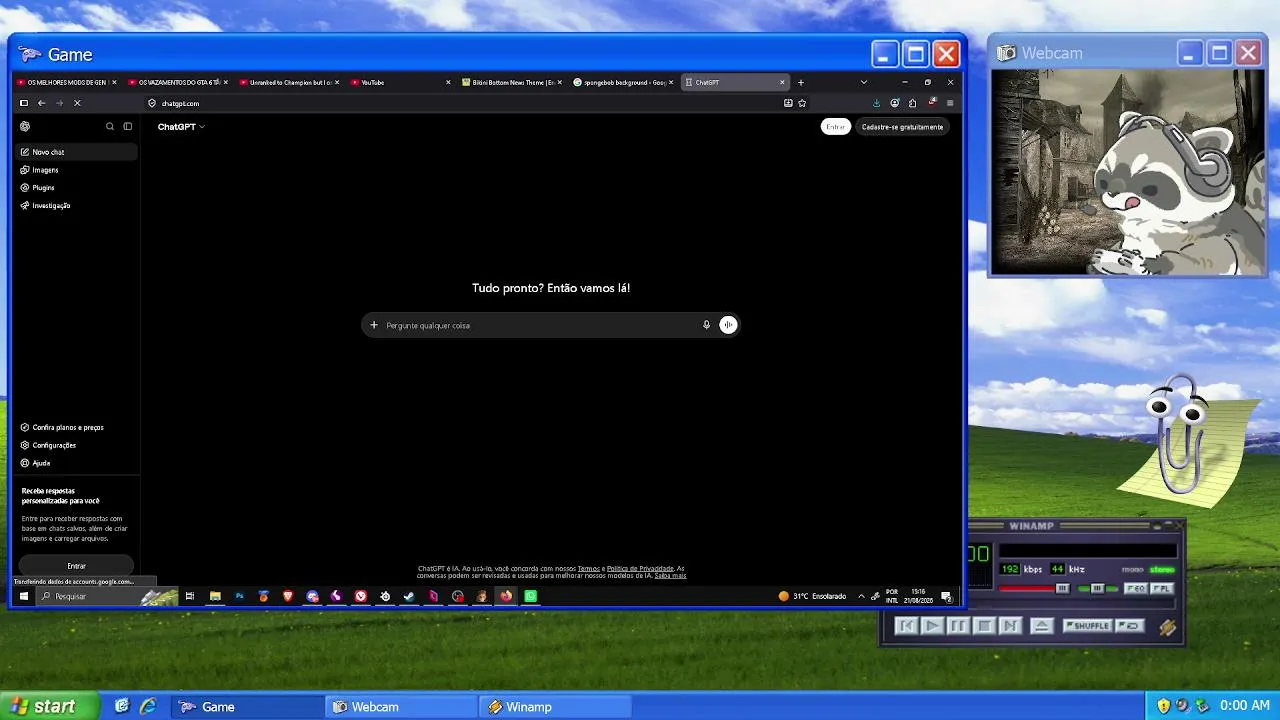Show hidden tray icons chevron

point(861,596)
